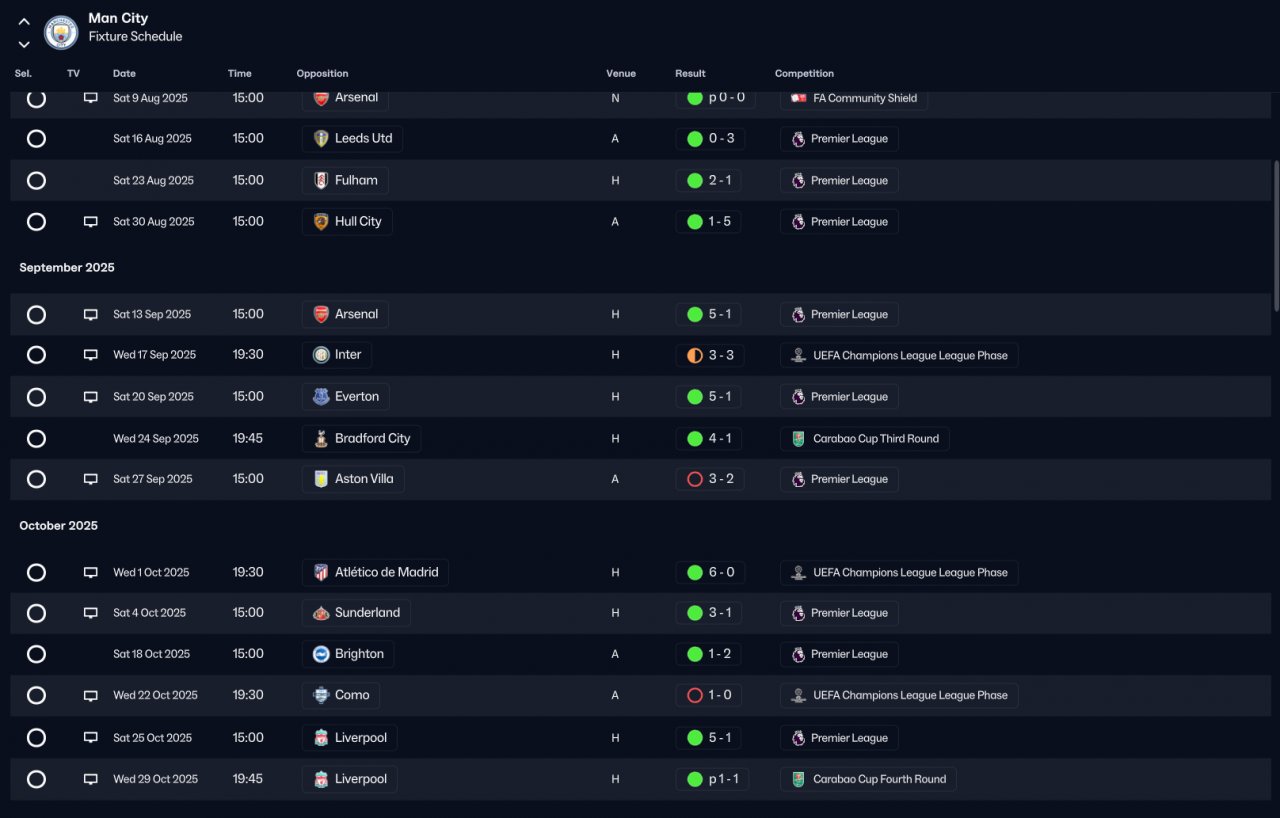This screenshot has width=1280, height=818.
Task: Click the TV icon for Inter fixture
Action: [91, 355]
